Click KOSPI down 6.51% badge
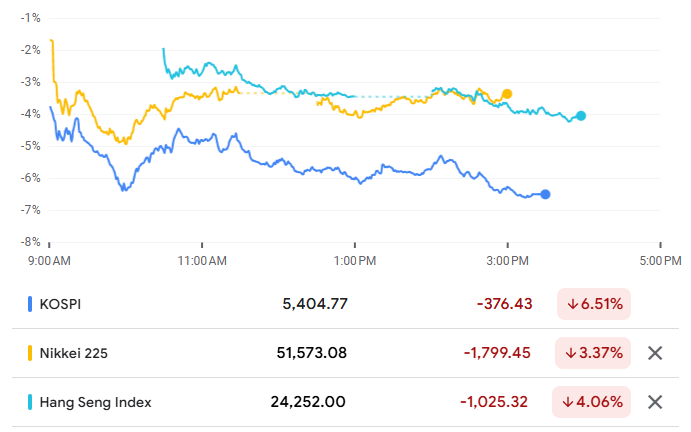Screen dimensions: 691x432 (594, 303)
